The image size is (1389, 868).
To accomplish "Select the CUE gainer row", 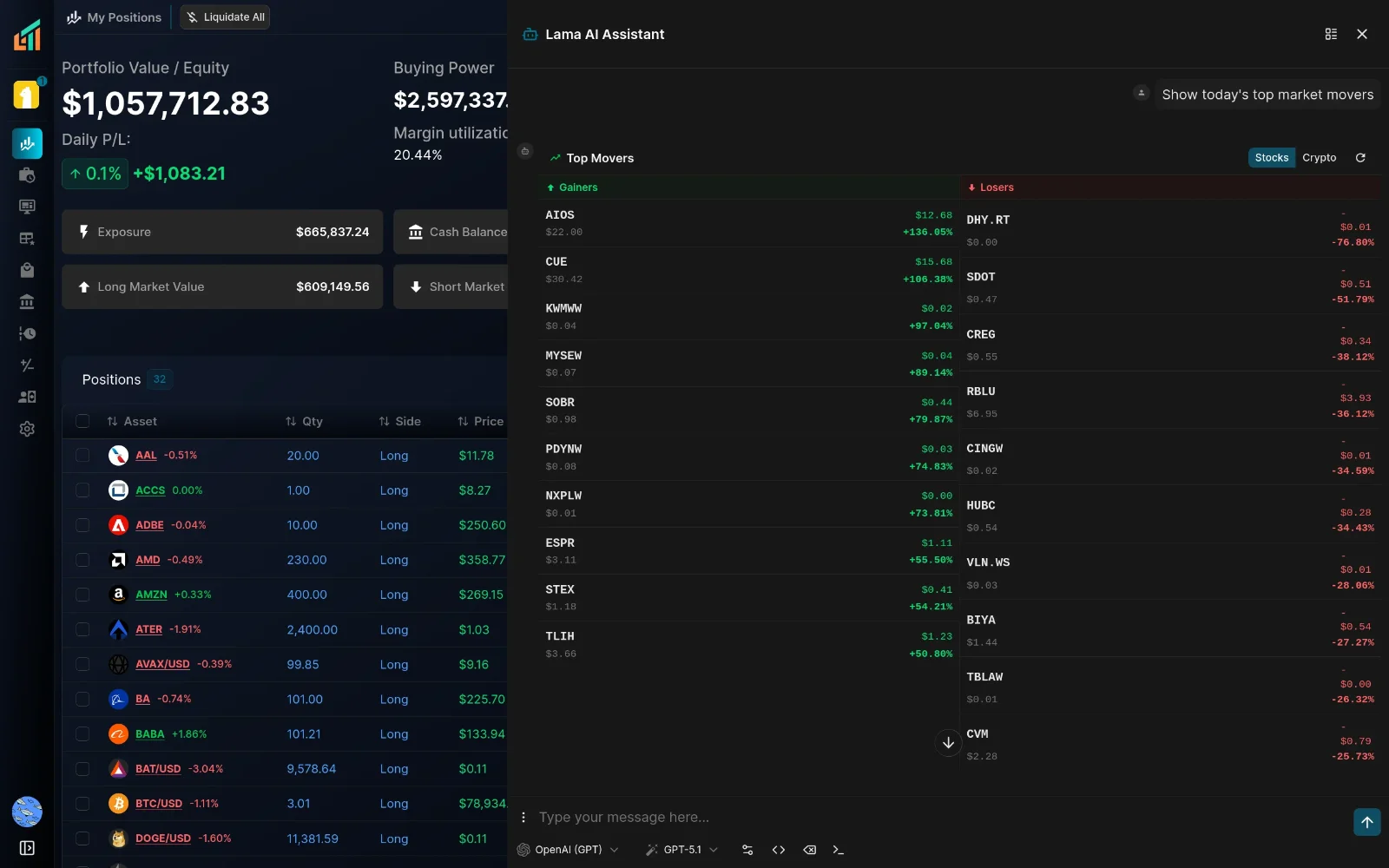I will 748,270.
